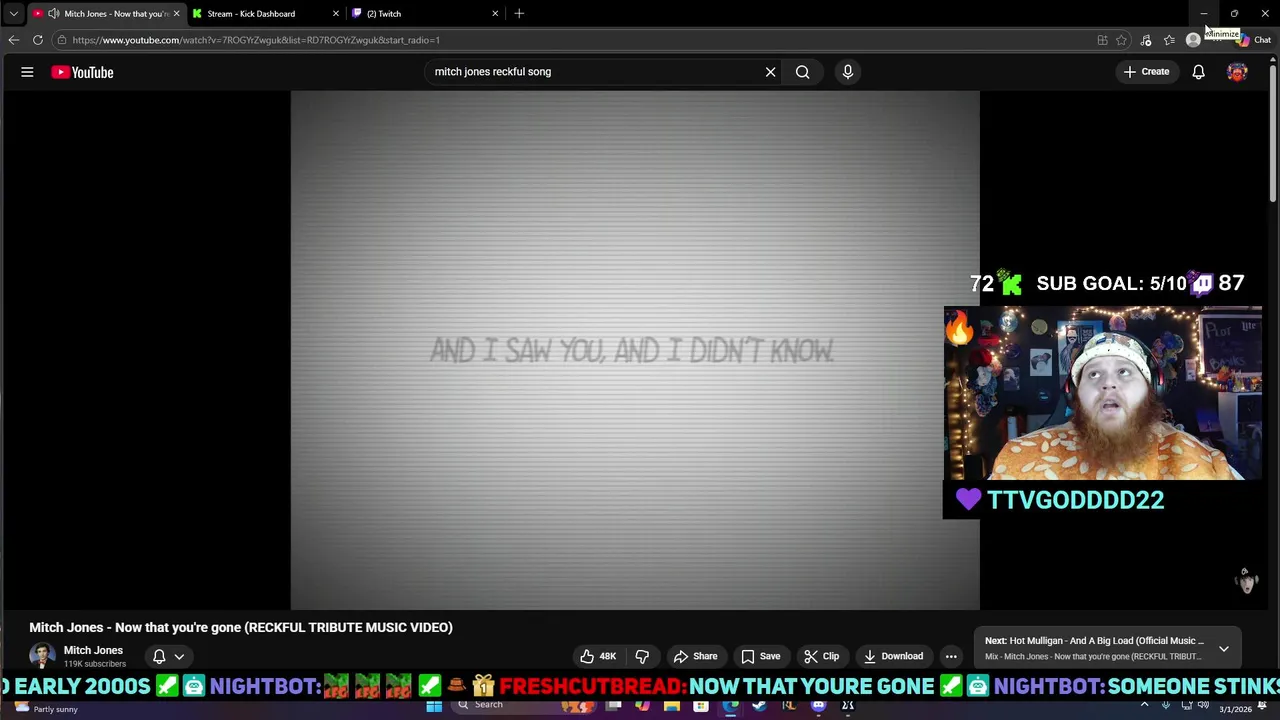The image size is (1280, 720).
Task: Save video to a playlist
Action: [761, 656]
